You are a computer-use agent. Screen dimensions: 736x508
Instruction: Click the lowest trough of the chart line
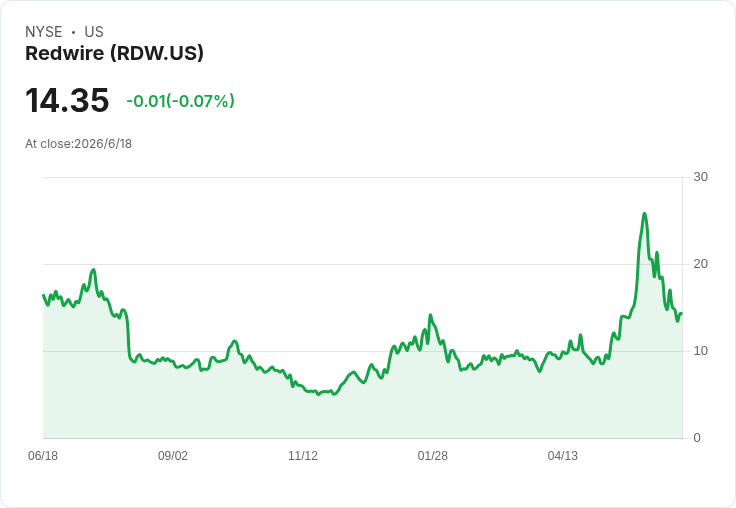319,394
